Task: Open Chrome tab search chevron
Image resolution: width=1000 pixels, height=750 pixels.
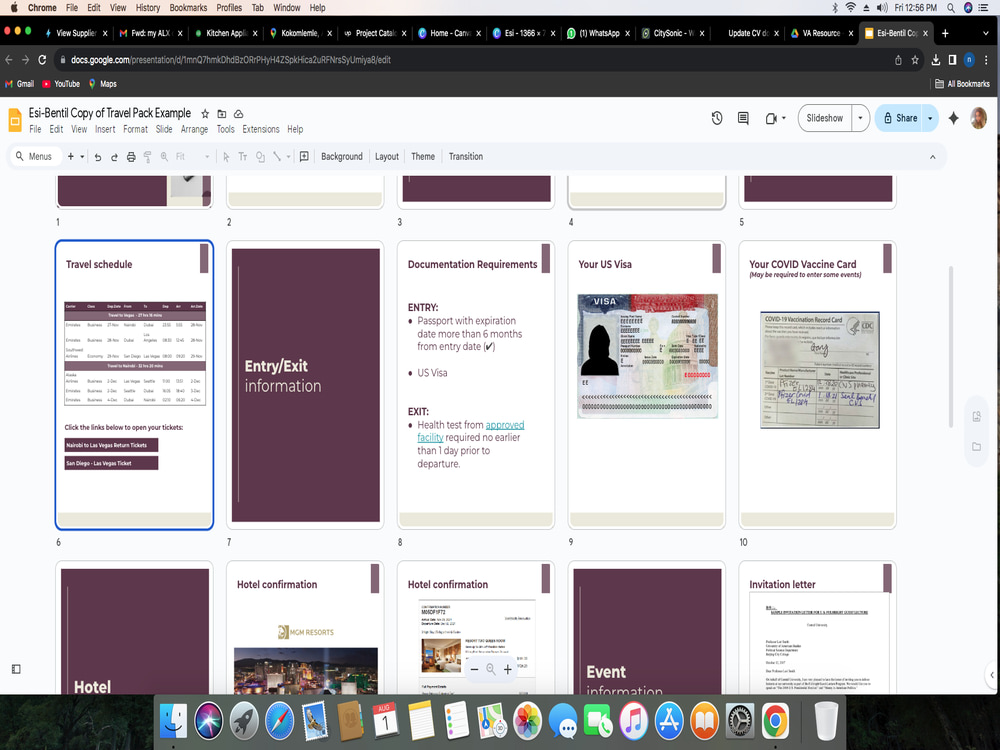Action: [x=985, y=33]
